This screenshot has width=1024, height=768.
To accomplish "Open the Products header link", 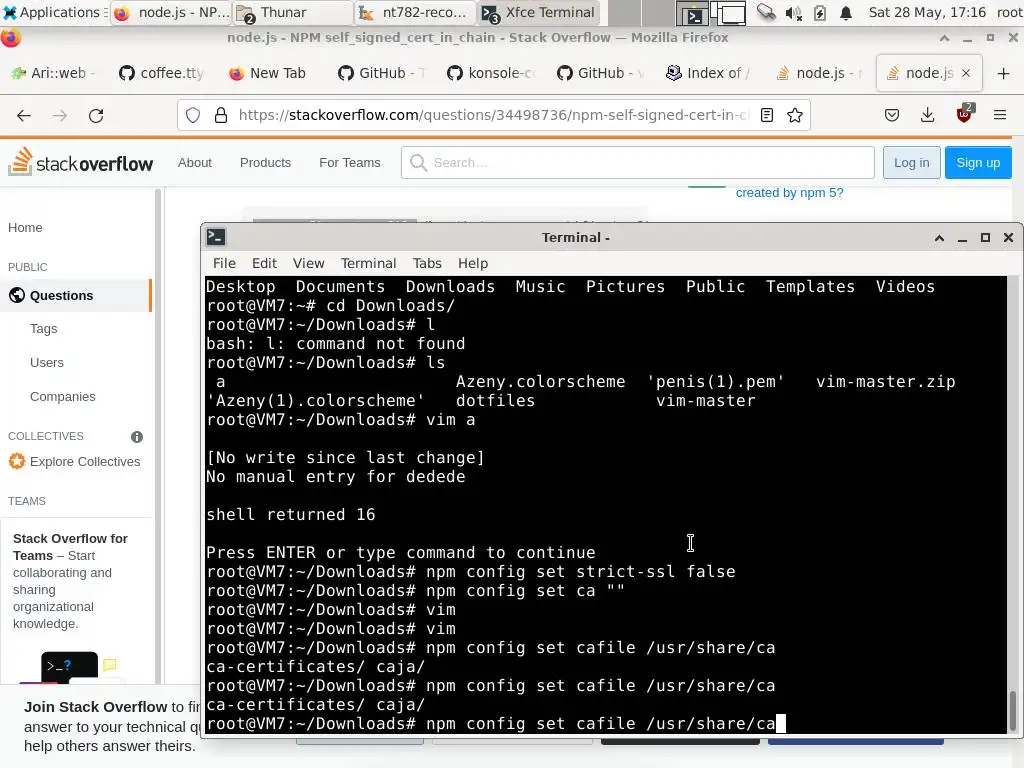I will pyautogui.click(x=265, y=163).
